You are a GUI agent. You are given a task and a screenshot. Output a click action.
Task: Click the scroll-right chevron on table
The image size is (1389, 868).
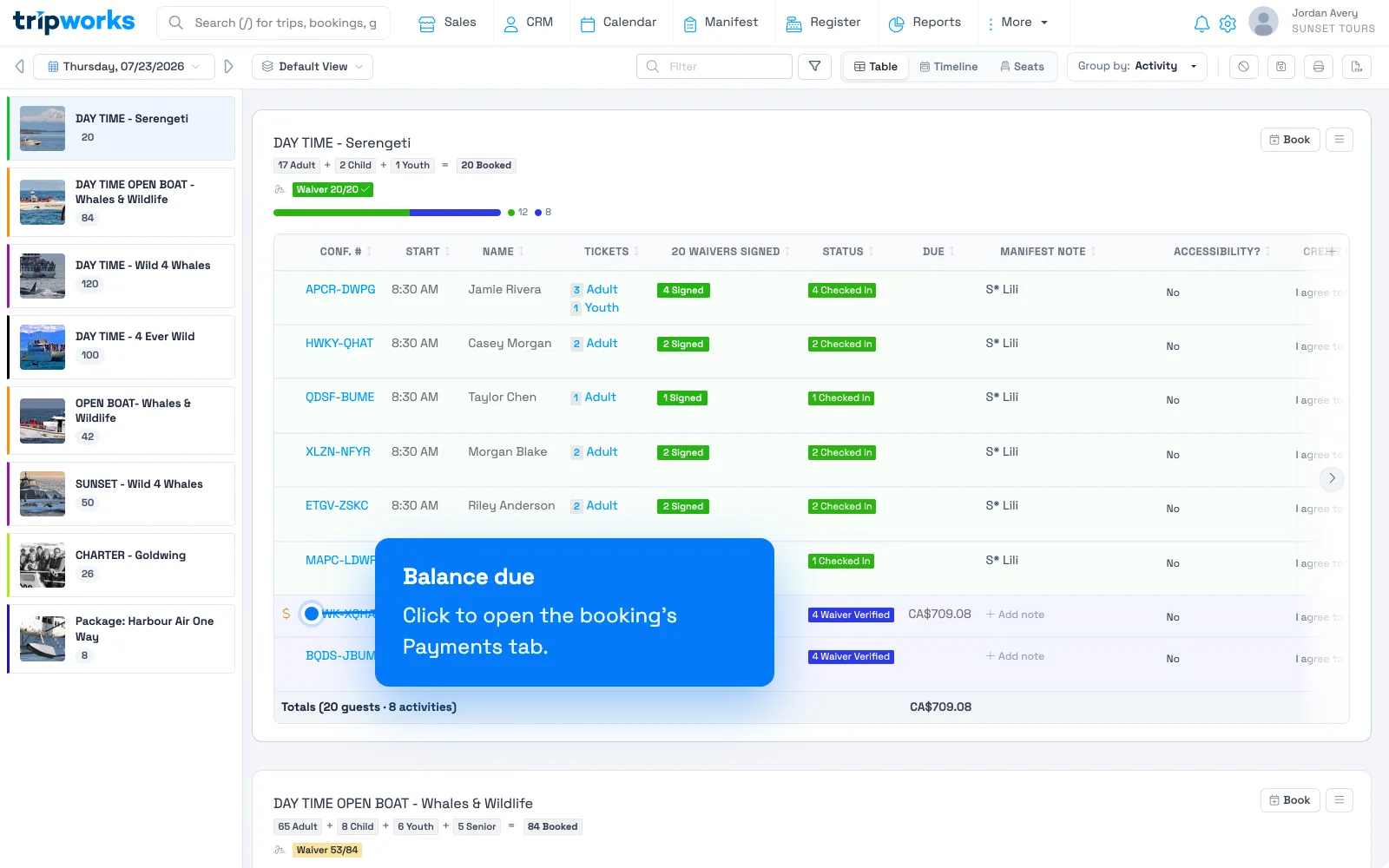[x=1332, y=478]
